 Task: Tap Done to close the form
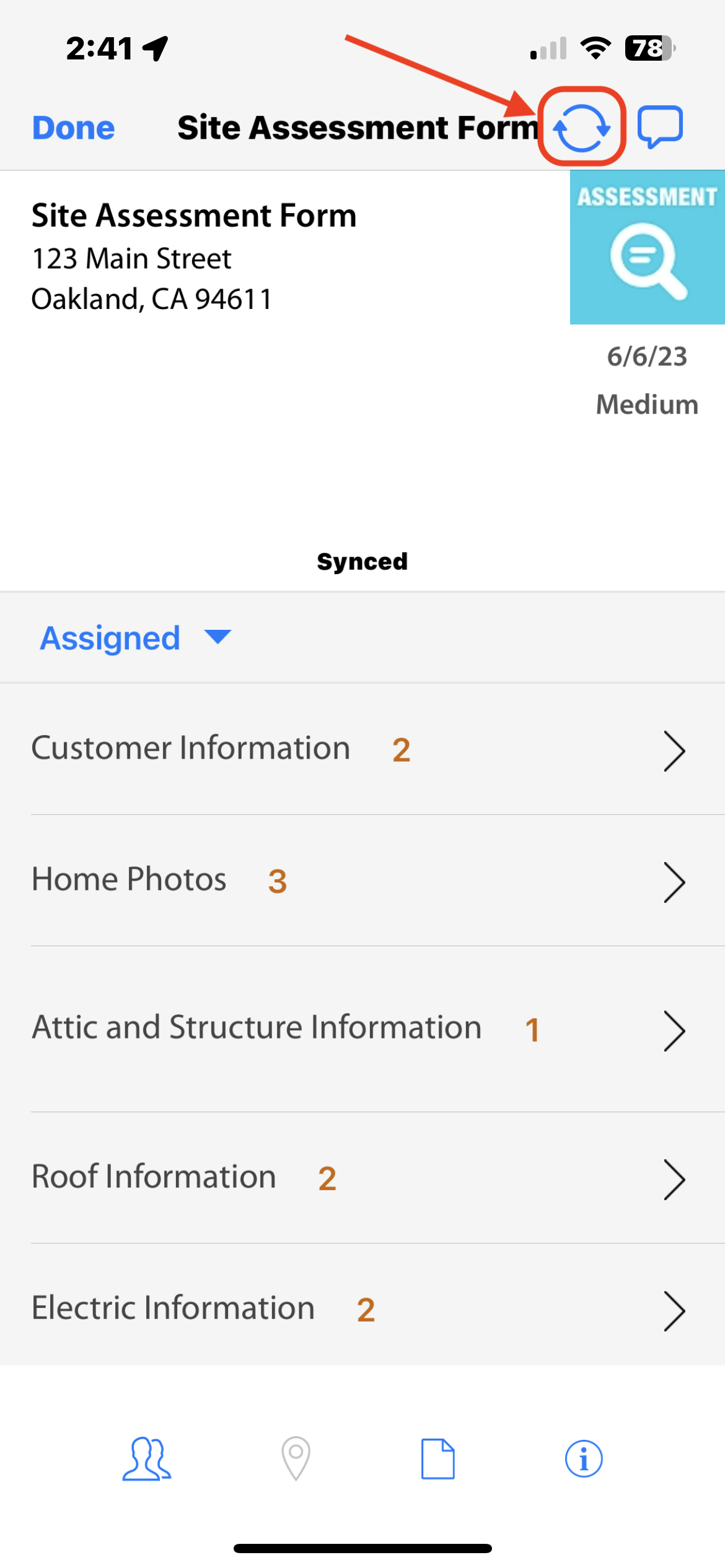pos(74,128)
